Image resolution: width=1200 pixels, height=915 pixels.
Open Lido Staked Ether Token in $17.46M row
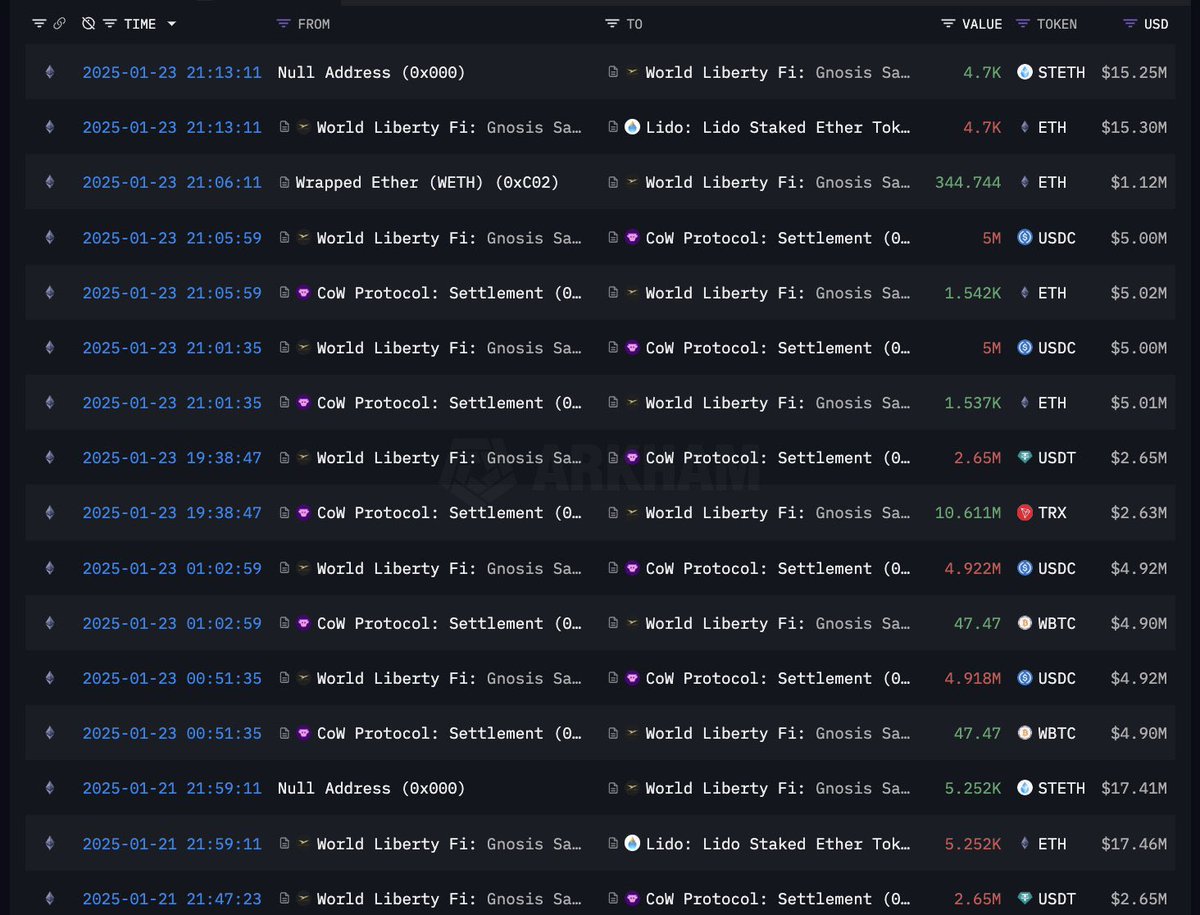coord(778,843)
